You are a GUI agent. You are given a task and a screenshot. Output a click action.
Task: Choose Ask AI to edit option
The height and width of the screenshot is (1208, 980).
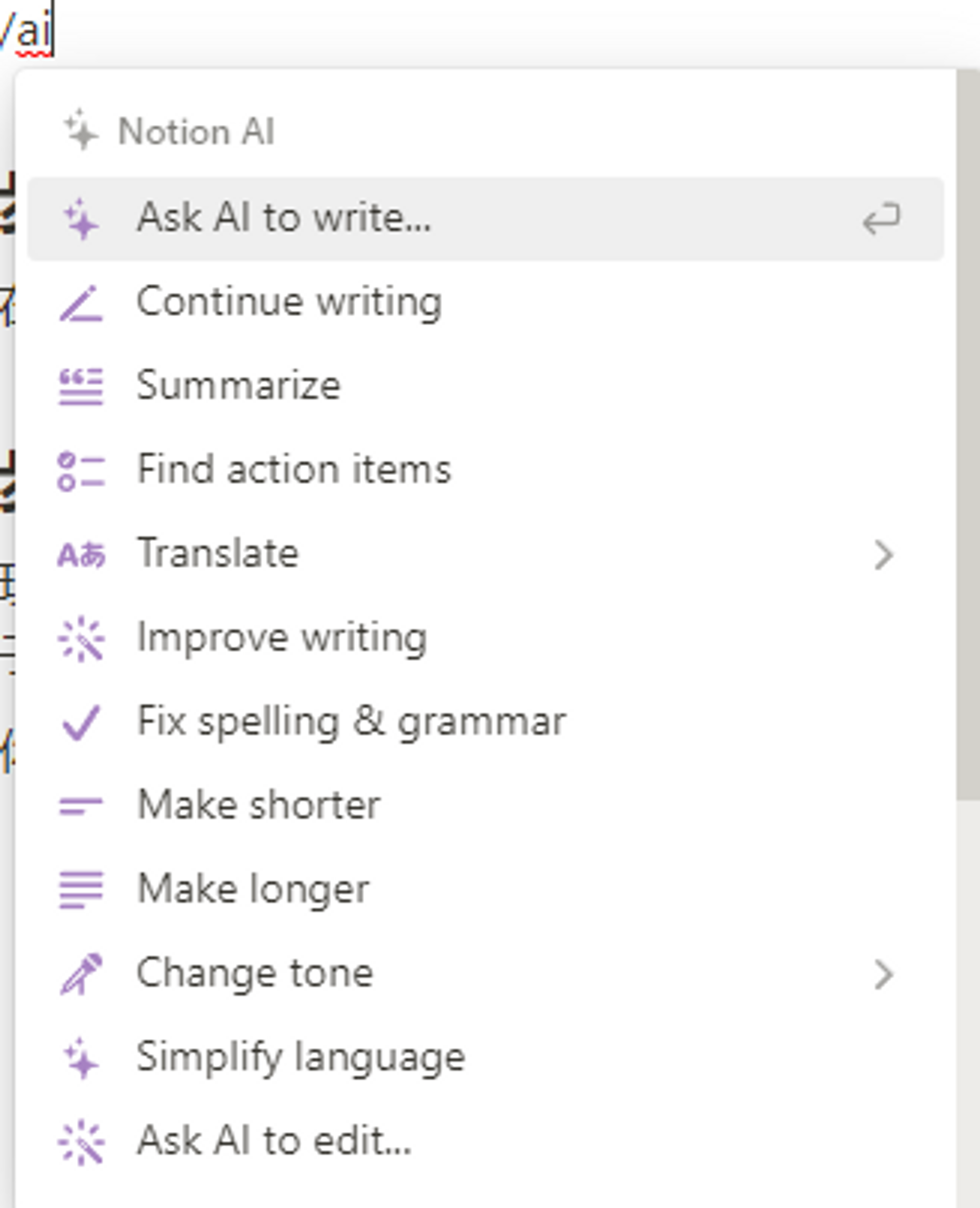[x=274, y=1141]
